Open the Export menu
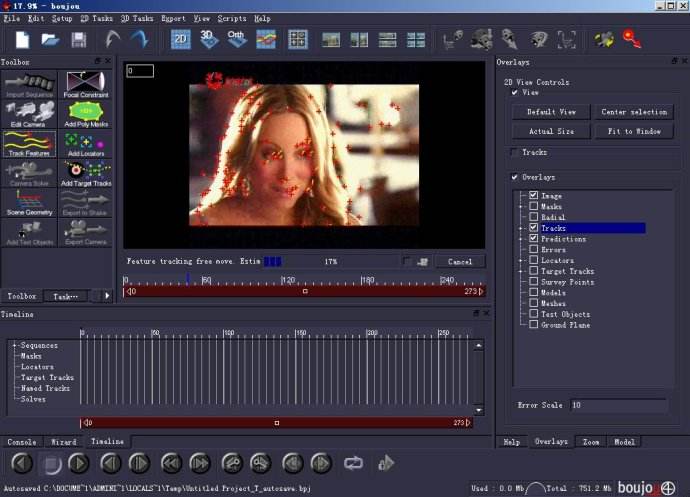690x497 pixels. pyautogui.click(x=173, y=18)
